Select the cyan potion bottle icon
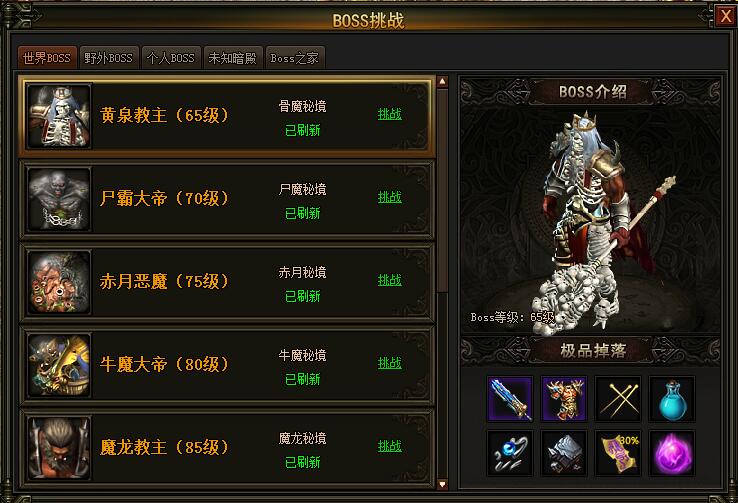 pyautogui.click(x=672, y=398)
